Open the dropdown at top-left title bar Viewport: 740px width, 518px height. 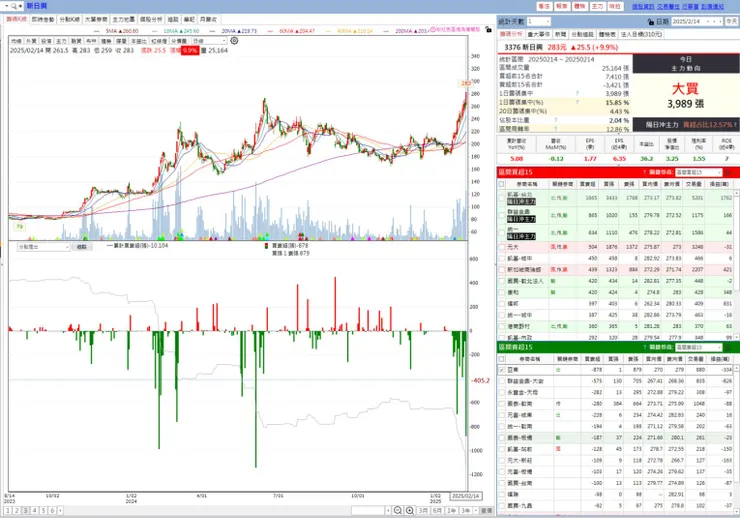click(x=7, y=6)
